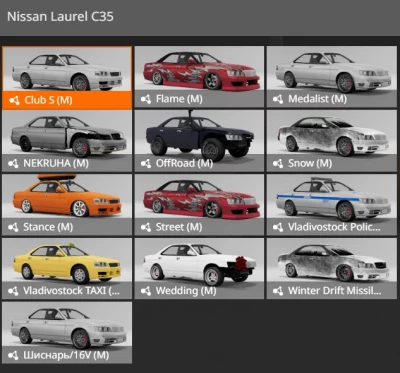Click the Wedding (M) label
400x373 pixels.
[186, 291]
